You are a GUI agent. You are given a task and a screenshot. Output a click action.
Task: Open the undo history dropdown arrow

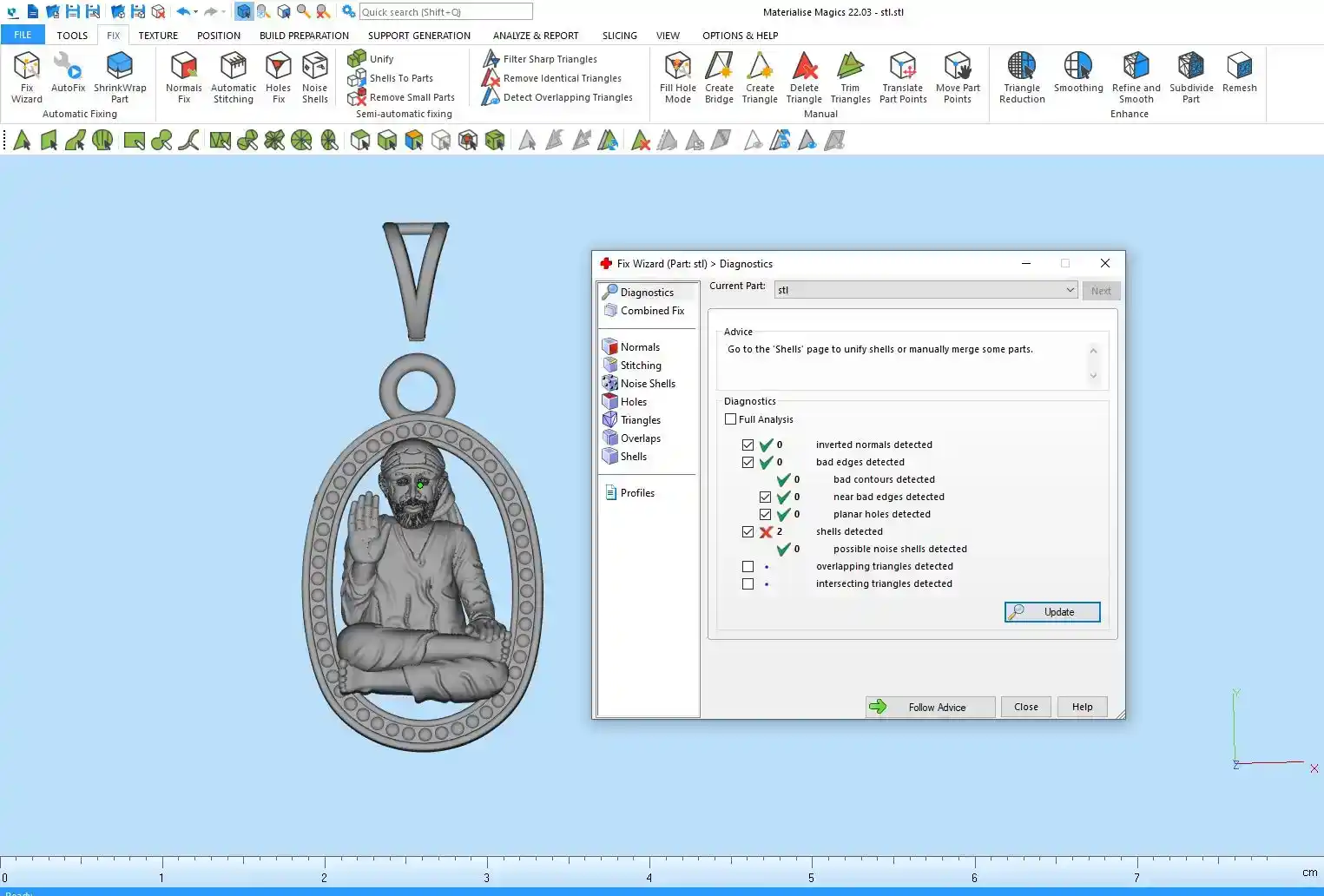pyautogui.click(x=196, y=12)
